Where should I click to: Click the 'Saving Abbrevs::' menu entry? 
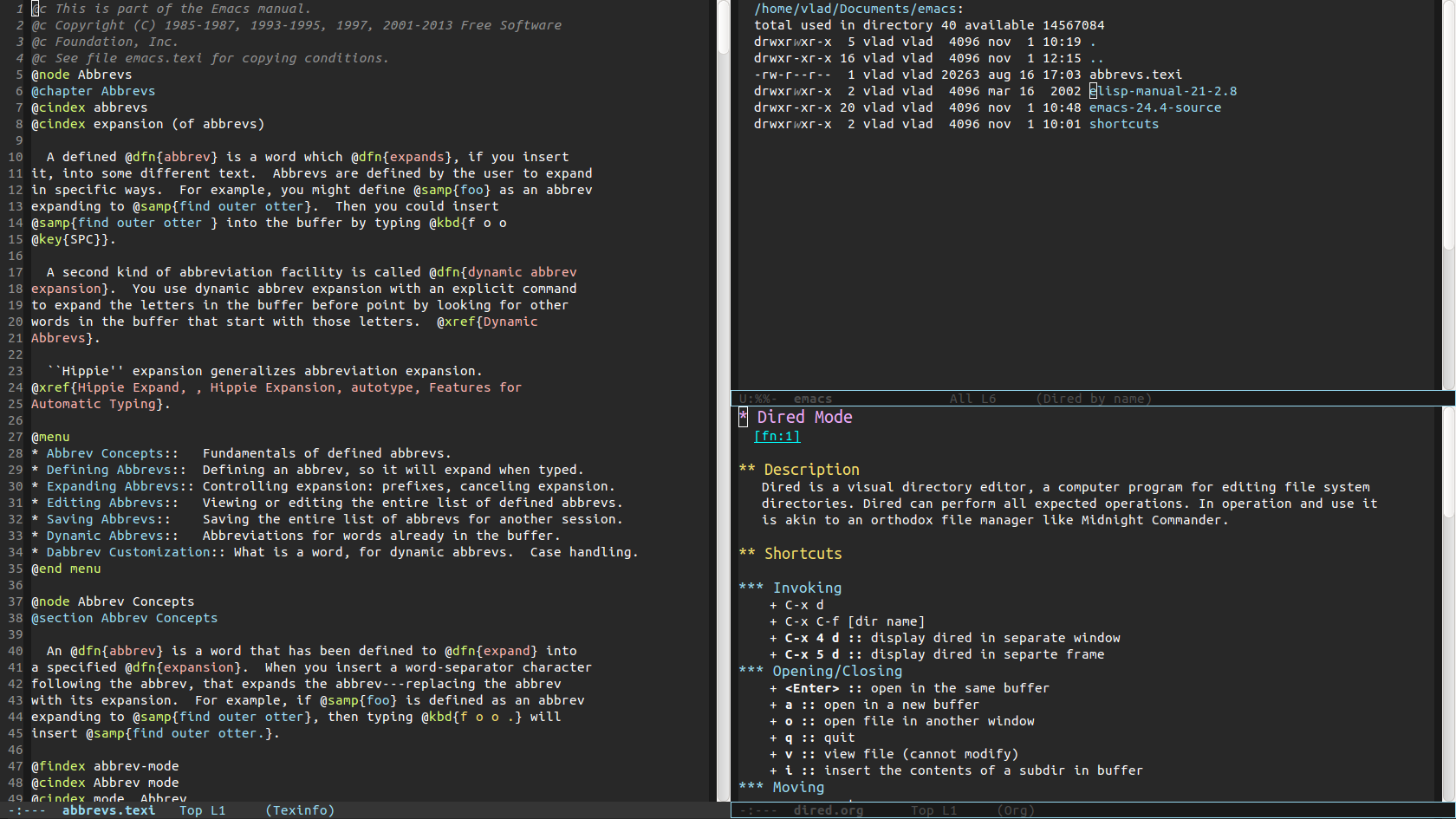[108, 519]
